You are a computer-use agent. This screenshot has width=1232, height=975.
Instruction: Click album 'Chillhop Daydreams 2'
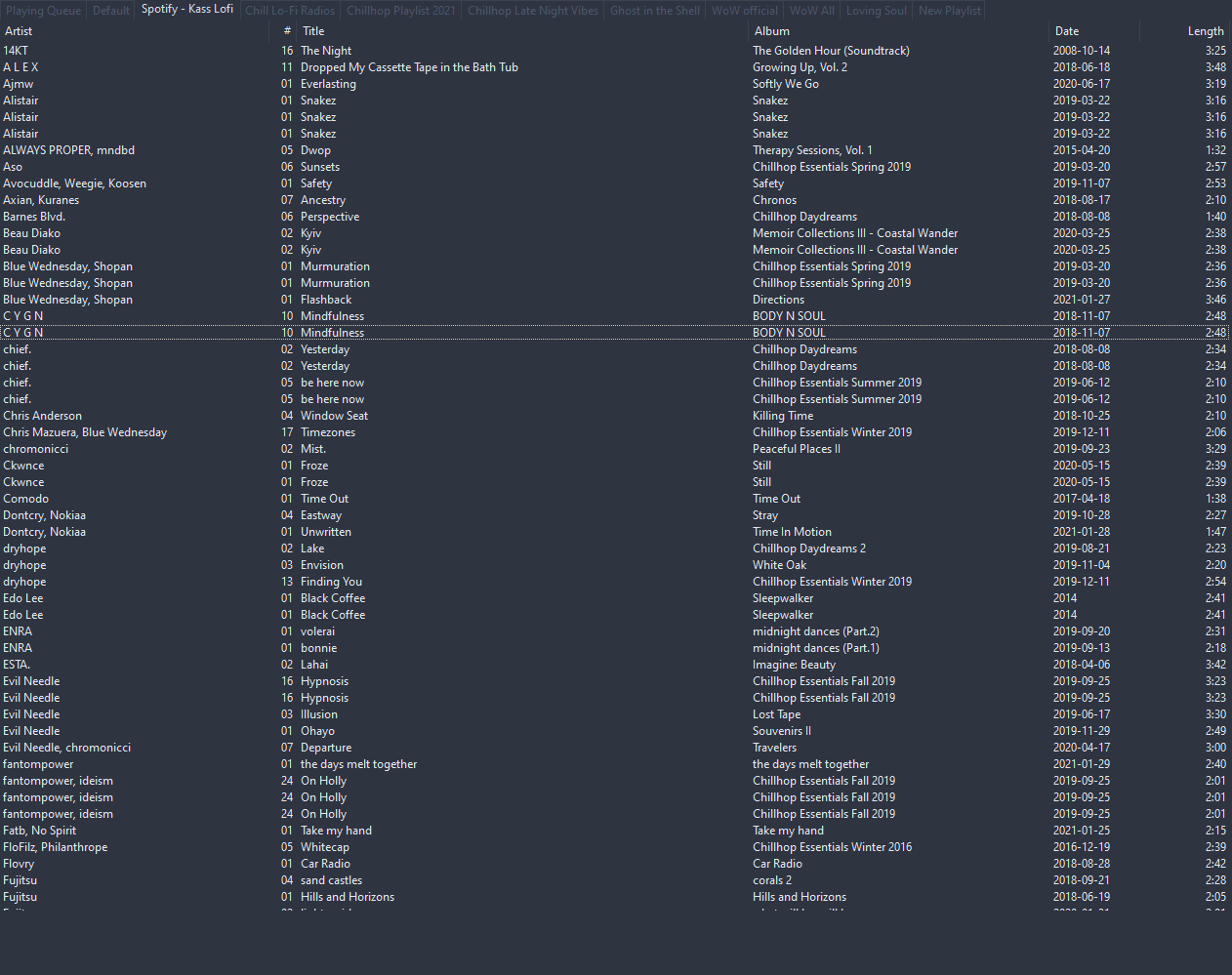tap(809, 548)
